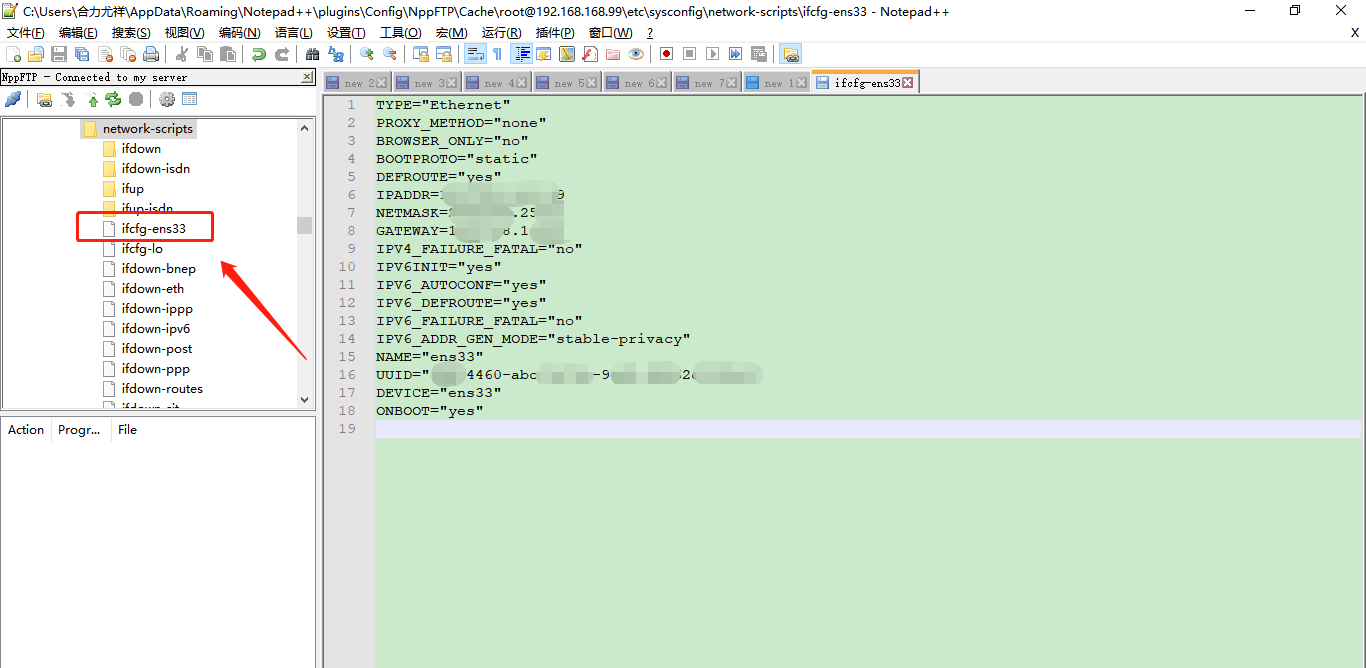The height and width of the screenshot is (668, 1366).
Task: Click the Progr... column header
Action: 80,429
